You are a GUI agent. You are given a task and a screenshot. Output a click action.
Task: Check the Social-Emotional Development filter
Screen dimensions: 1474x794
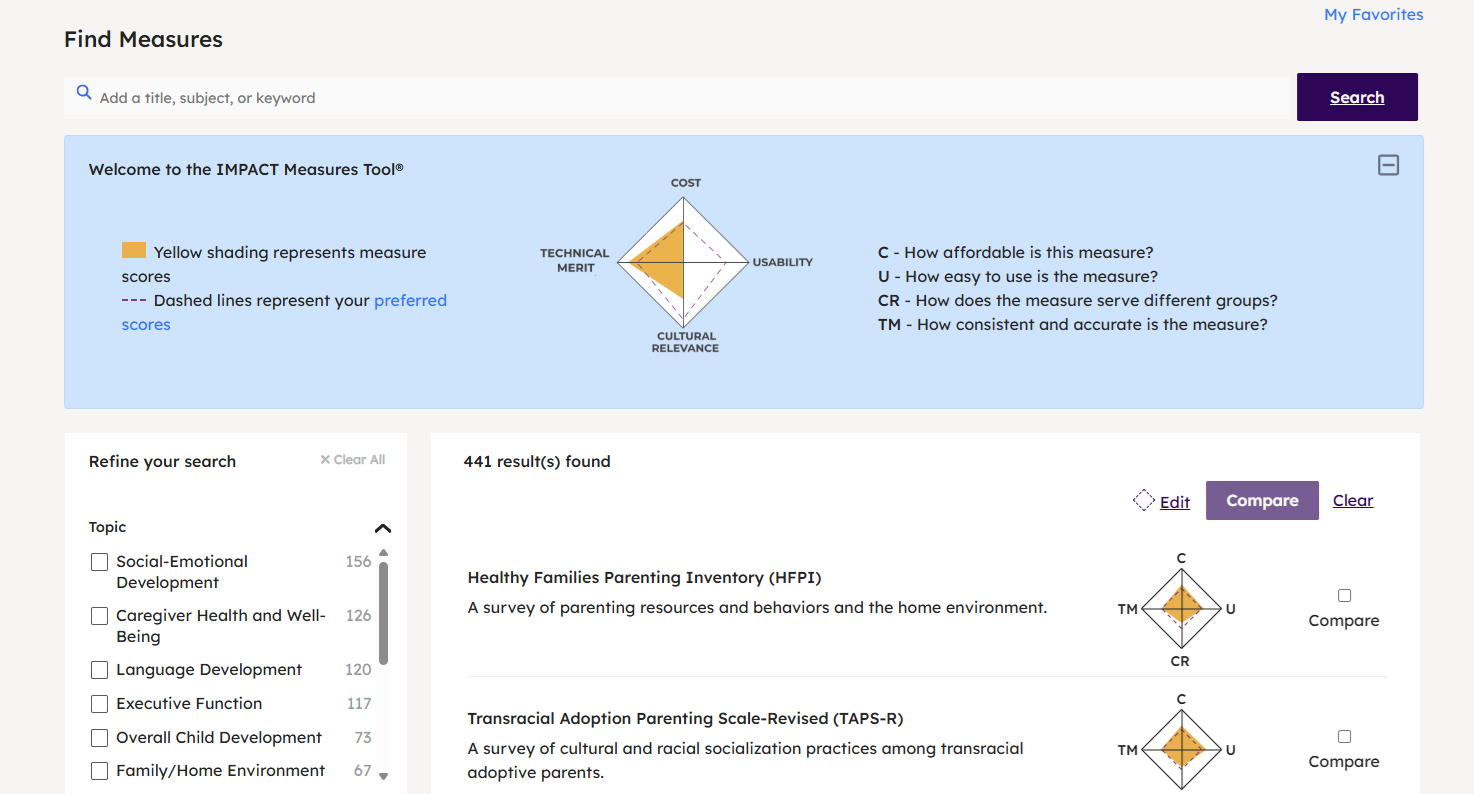99,562
